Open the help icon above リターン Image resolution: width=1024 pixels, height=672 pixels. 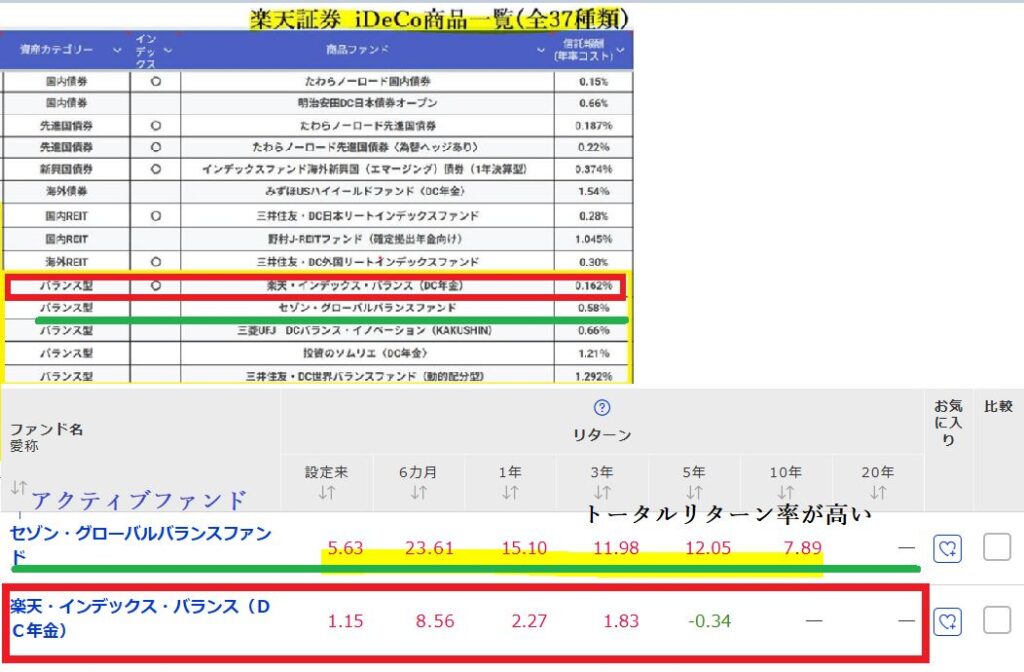tap(602, 408)
